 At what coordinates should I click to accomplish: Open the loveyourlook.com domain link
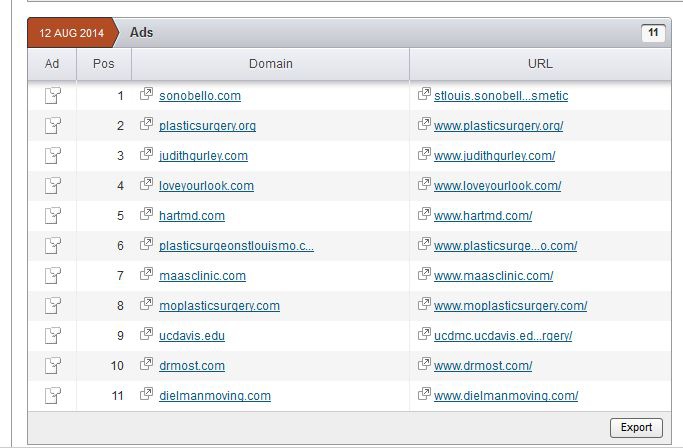pyautogui.click(x=206, y=186)
